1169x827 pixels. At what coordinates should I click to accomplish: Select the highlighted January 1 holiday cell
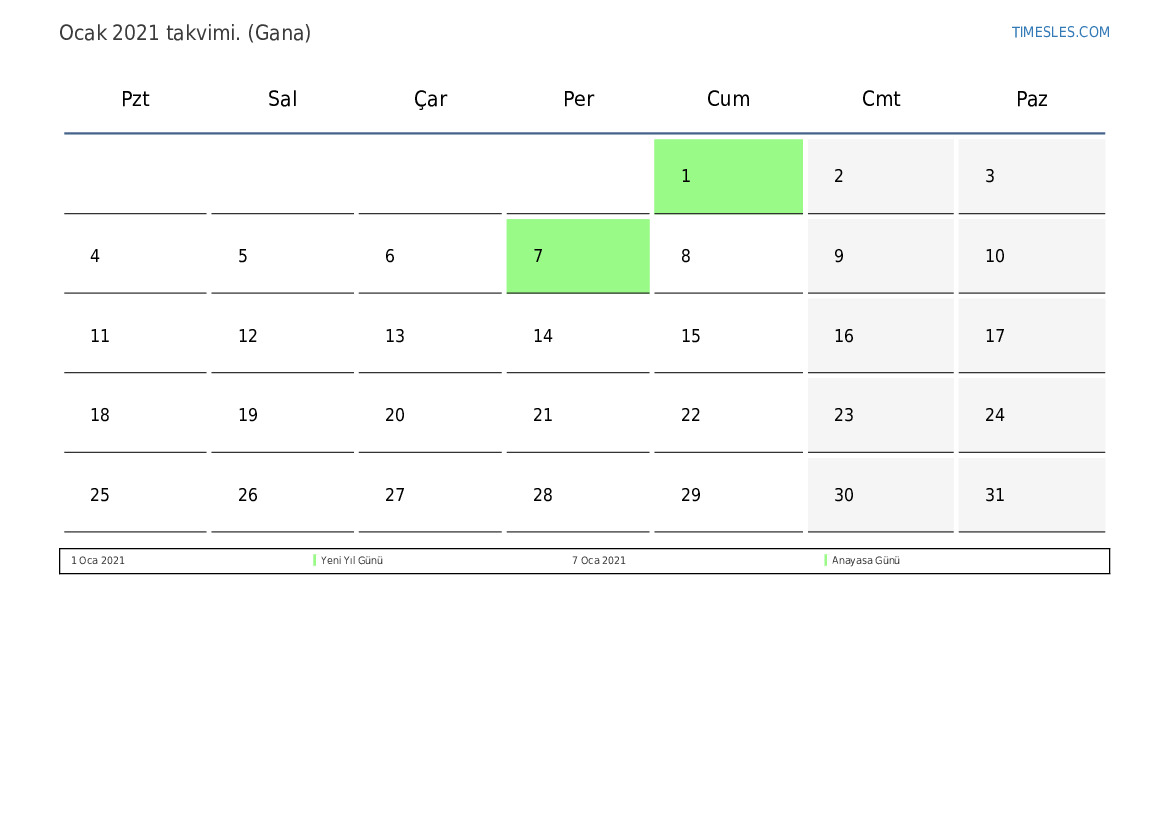(x=728, y=176)
